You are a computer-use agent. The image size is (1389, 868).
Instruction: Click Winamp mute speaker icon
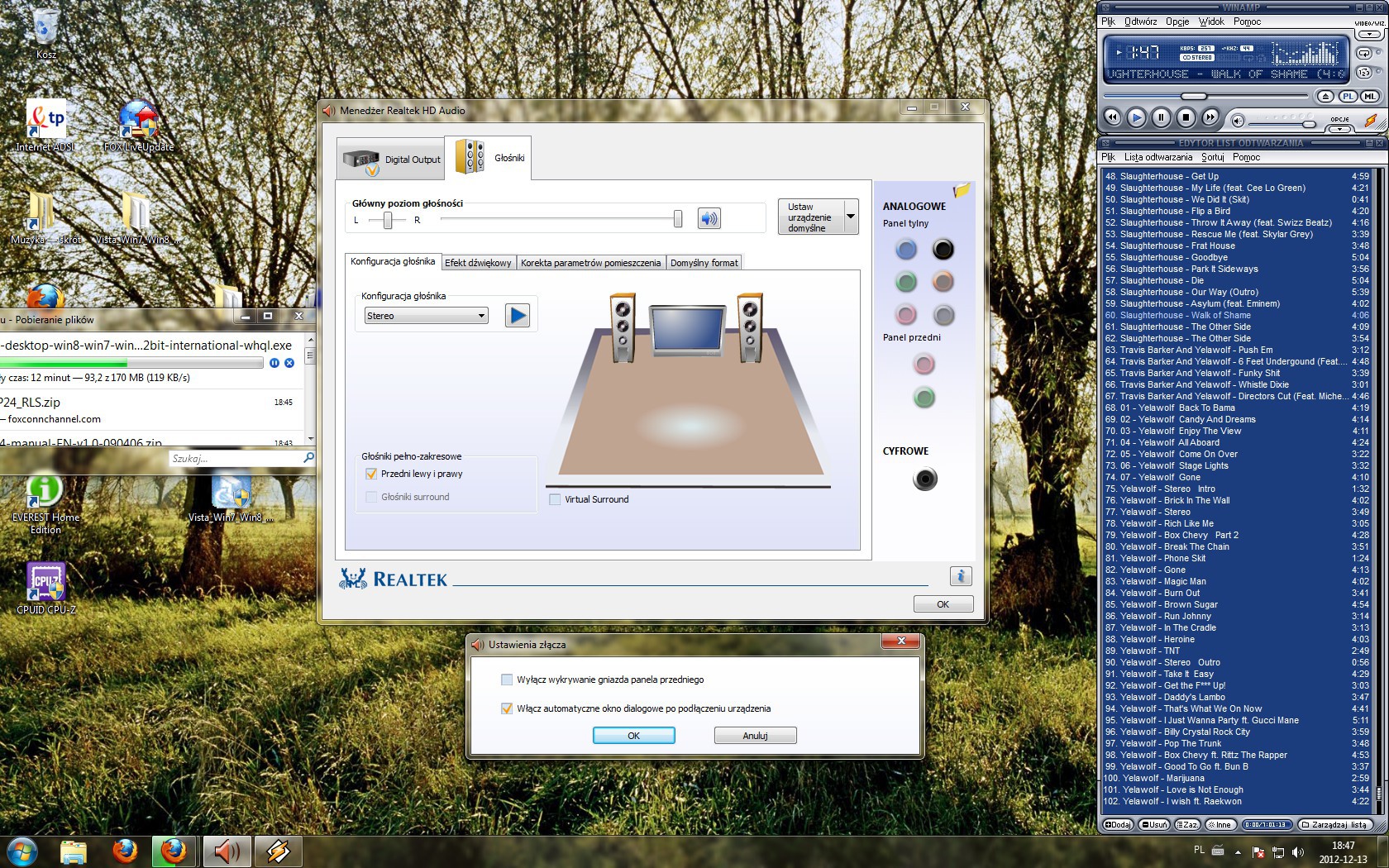pos(1238,122)
